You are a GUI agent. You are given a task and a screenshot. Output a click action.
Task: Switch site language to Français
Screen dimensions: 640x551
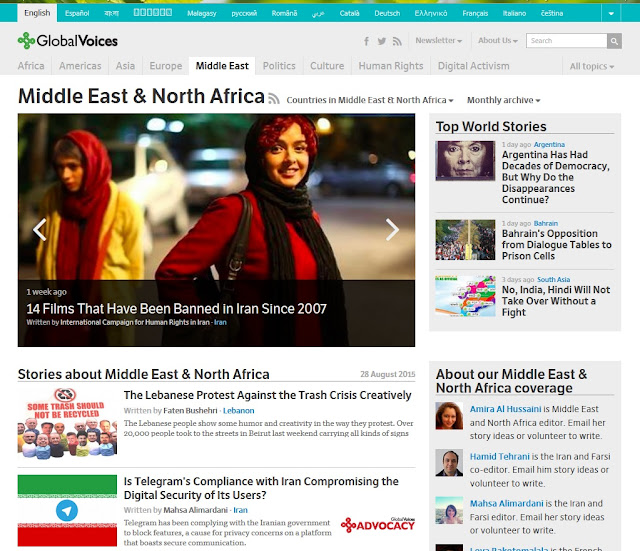[x=475, y=13]
